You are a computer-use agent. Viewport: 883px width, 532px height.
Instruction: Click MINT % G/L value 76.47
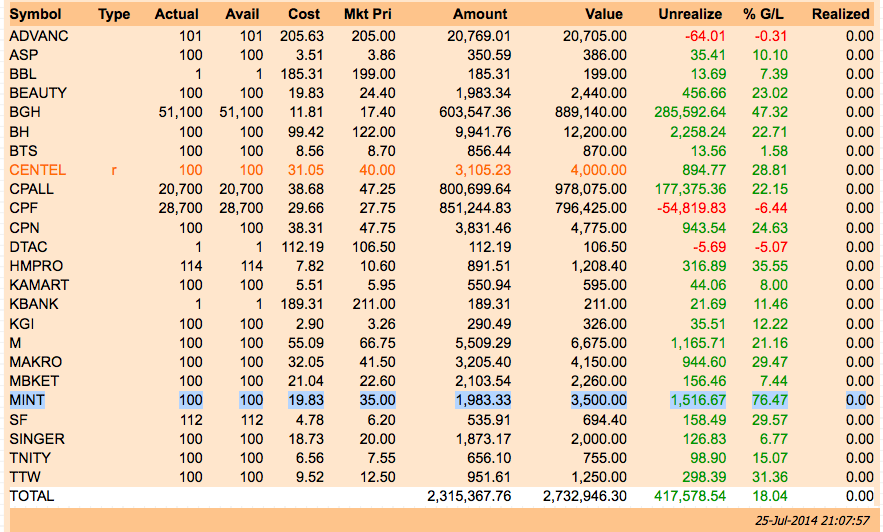click(x=770, y=400)
